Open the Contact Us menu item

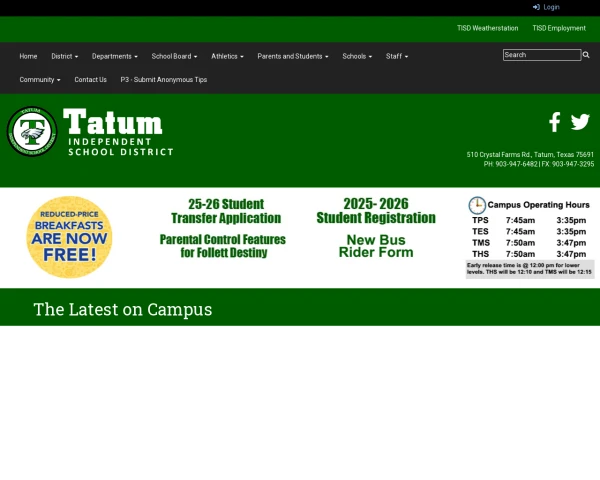tap(91, 80)
